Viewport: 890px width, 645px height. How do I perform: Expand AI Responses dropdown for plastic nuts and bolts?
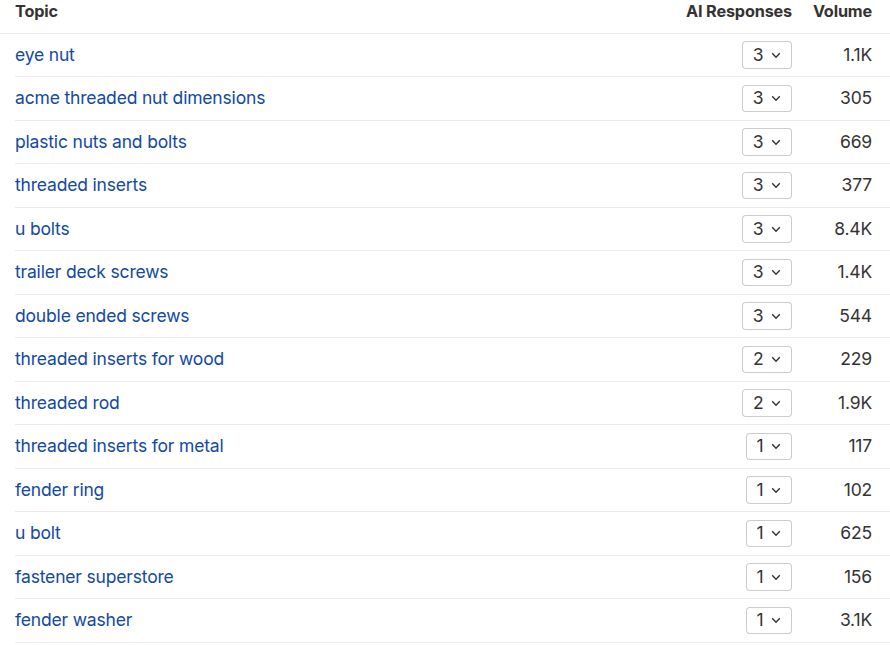[x=766, y=142]
